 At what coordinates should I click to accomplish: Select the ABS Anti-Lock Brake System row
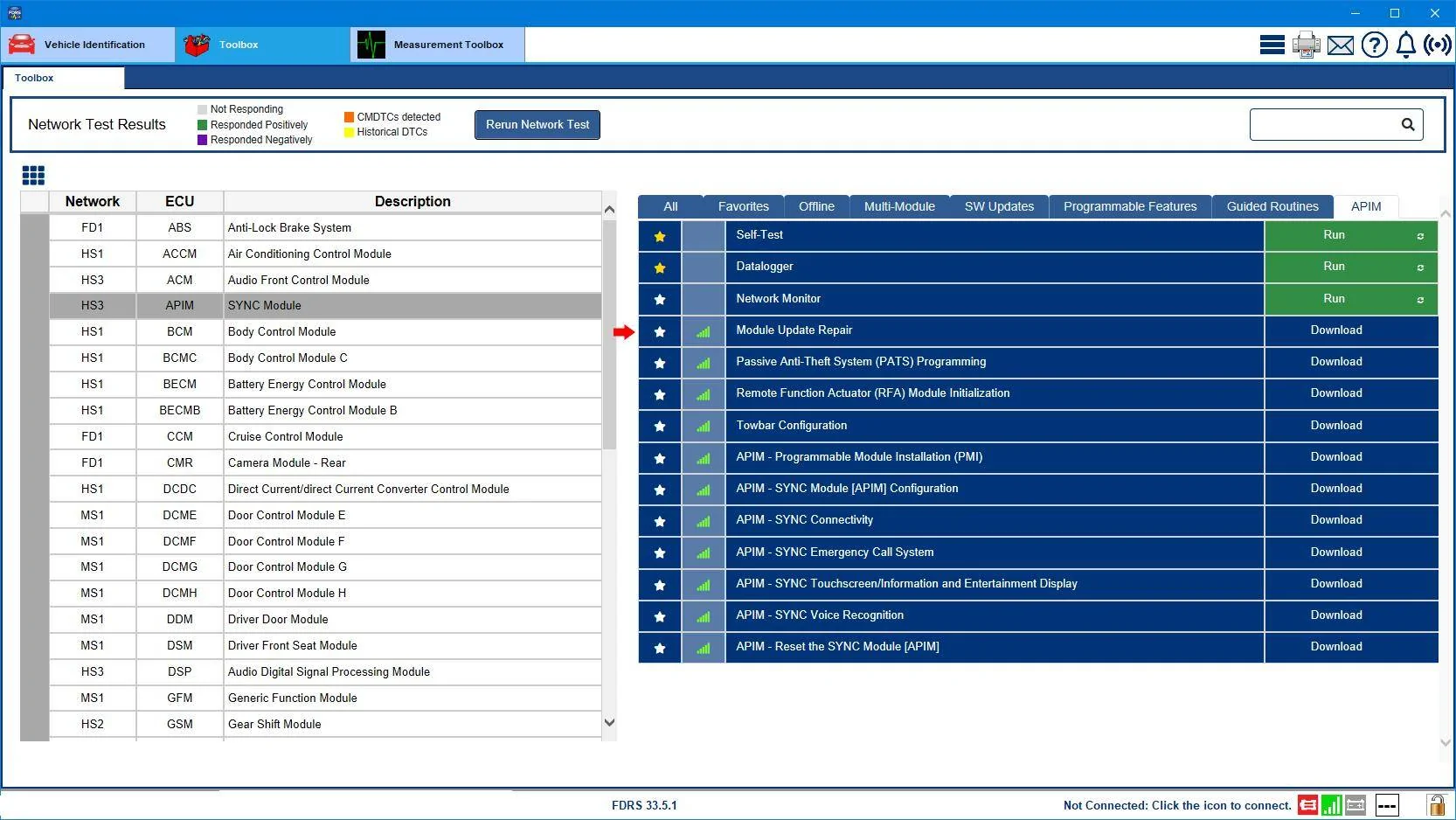325,227
